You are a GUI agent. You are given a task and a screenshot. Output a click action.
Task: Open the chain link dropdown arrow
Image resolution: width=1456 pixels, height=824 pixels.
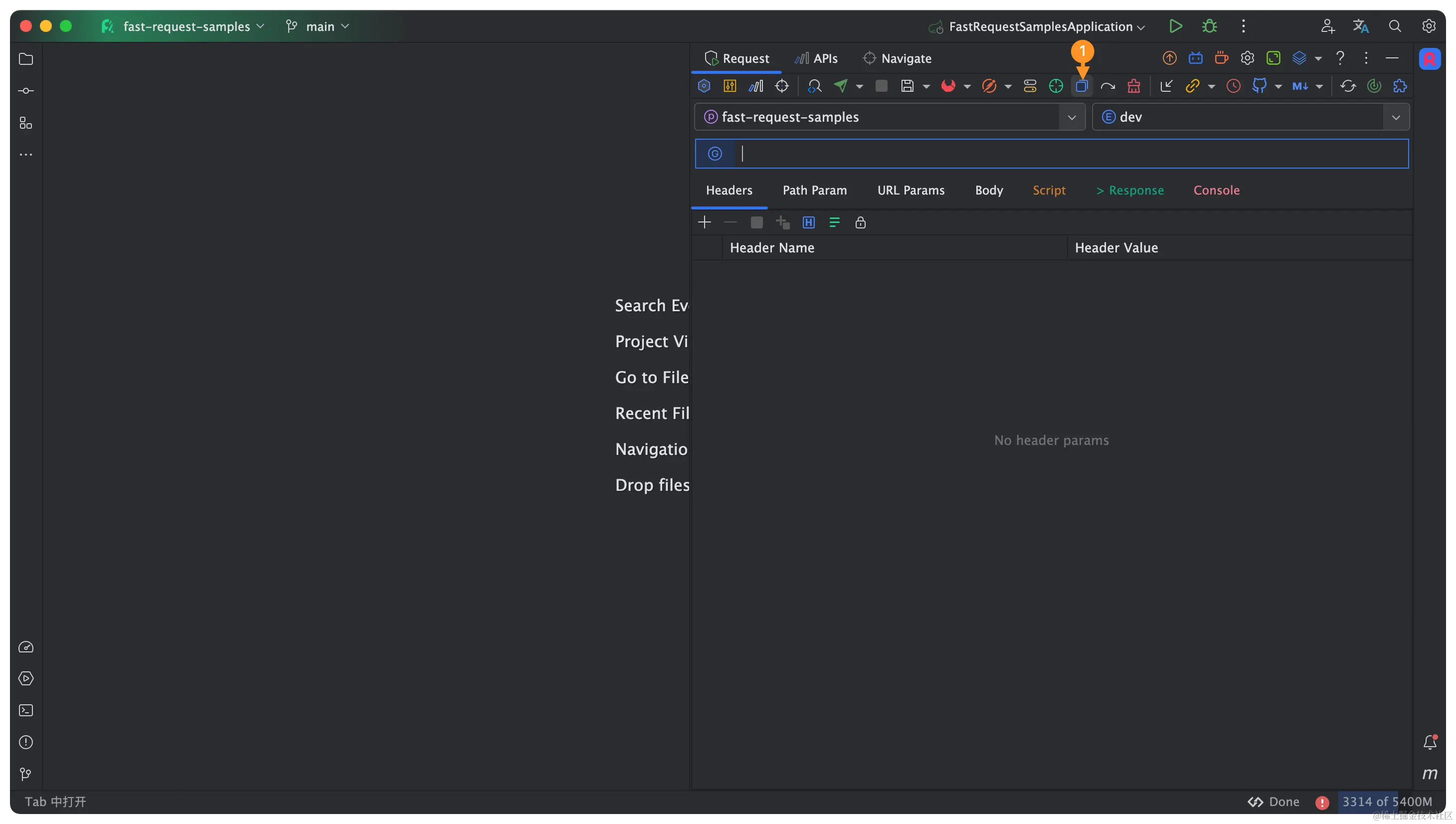(1211, 87)
